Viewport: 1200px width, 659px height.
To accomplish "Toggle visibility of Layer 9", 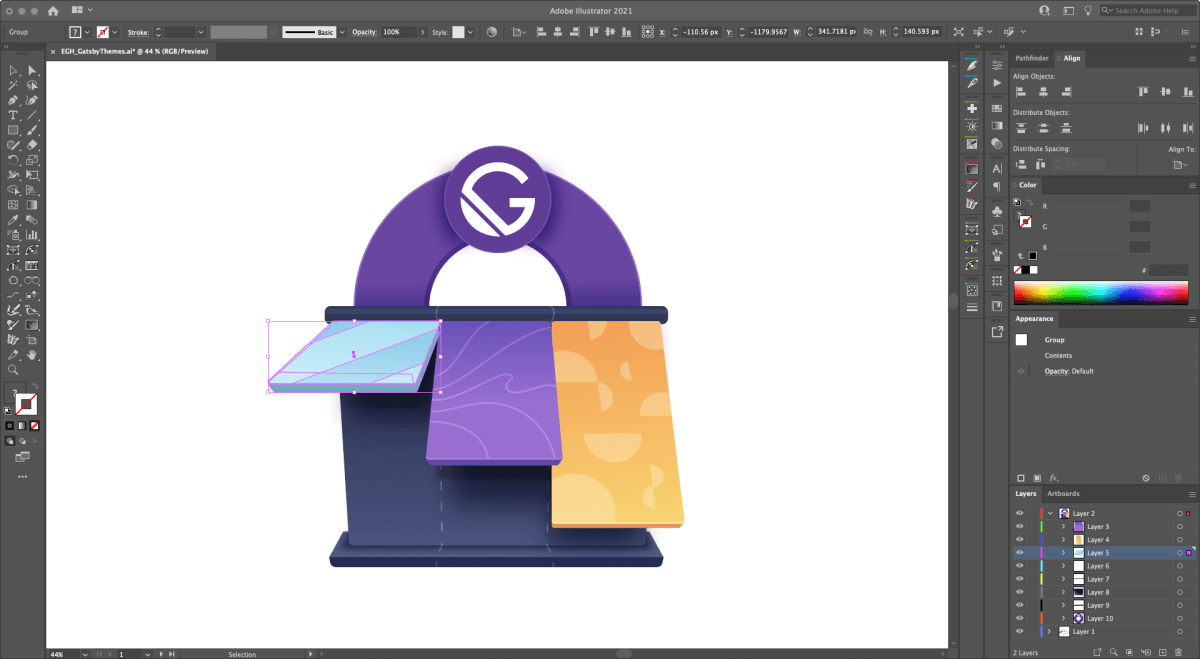I will pyautogui.click(x=1020, y=605).
